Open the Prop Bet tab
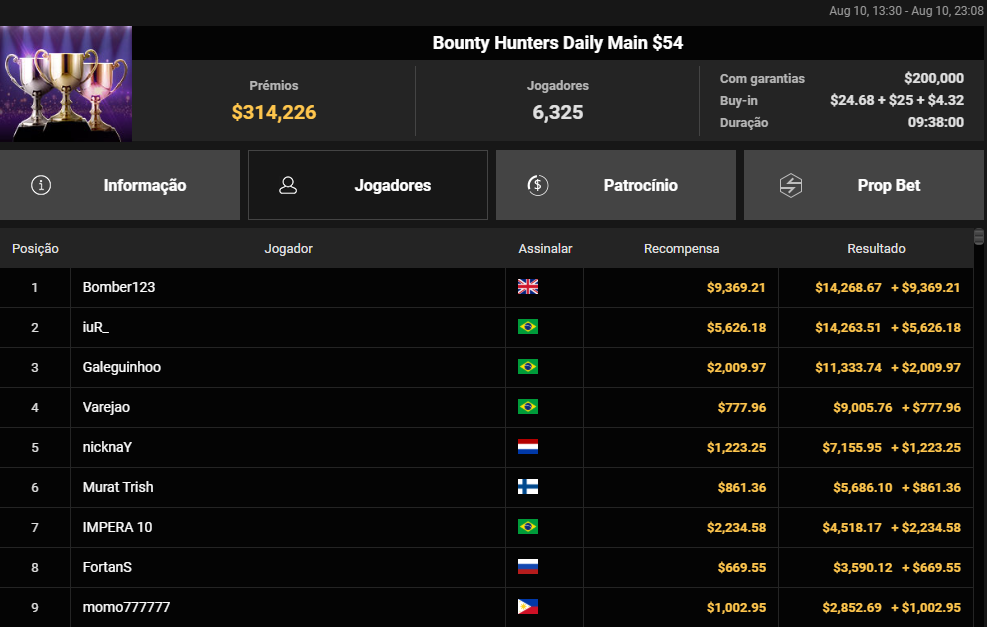This screenshot has height=627, width=987. pyautogui.click(x=864, y=185)
